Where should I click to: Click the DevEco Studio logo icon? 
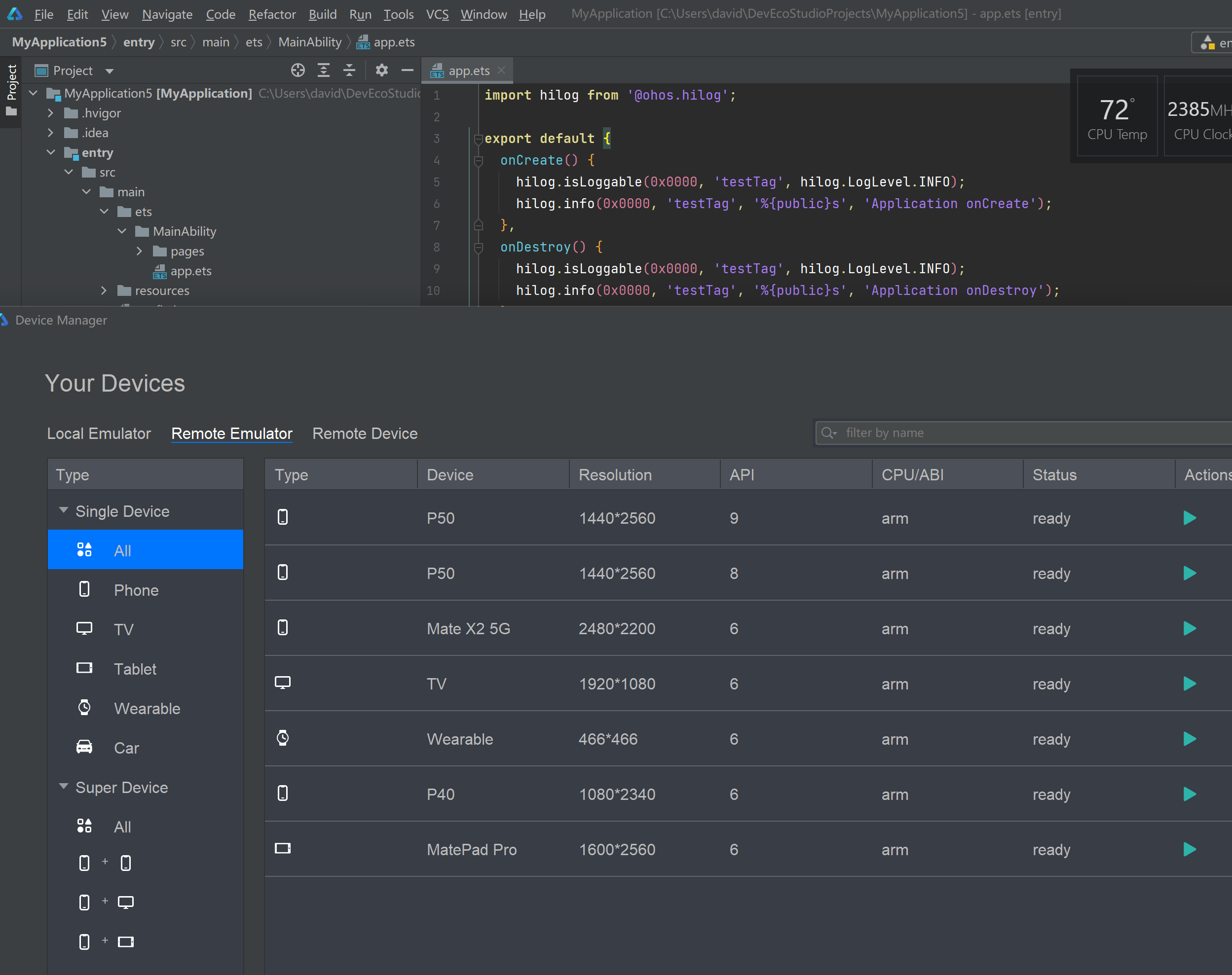(15, 14)
